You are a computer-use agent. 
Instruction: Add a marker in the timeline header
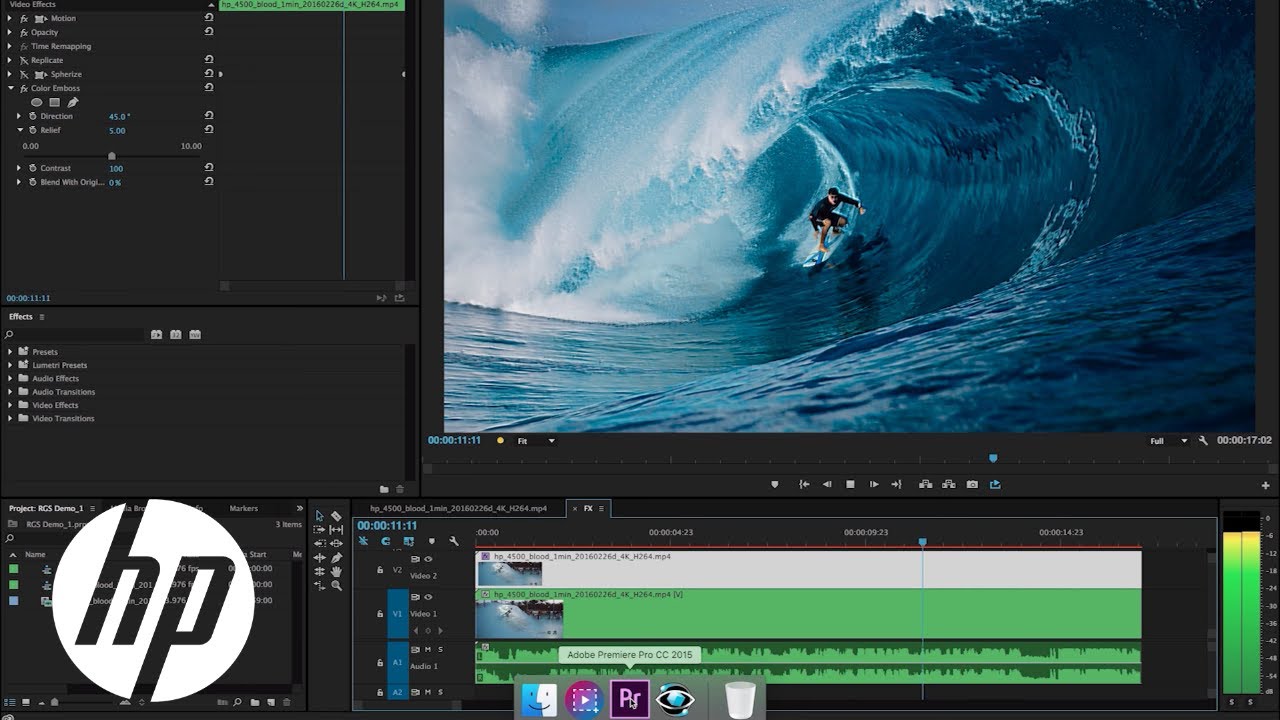432,541
